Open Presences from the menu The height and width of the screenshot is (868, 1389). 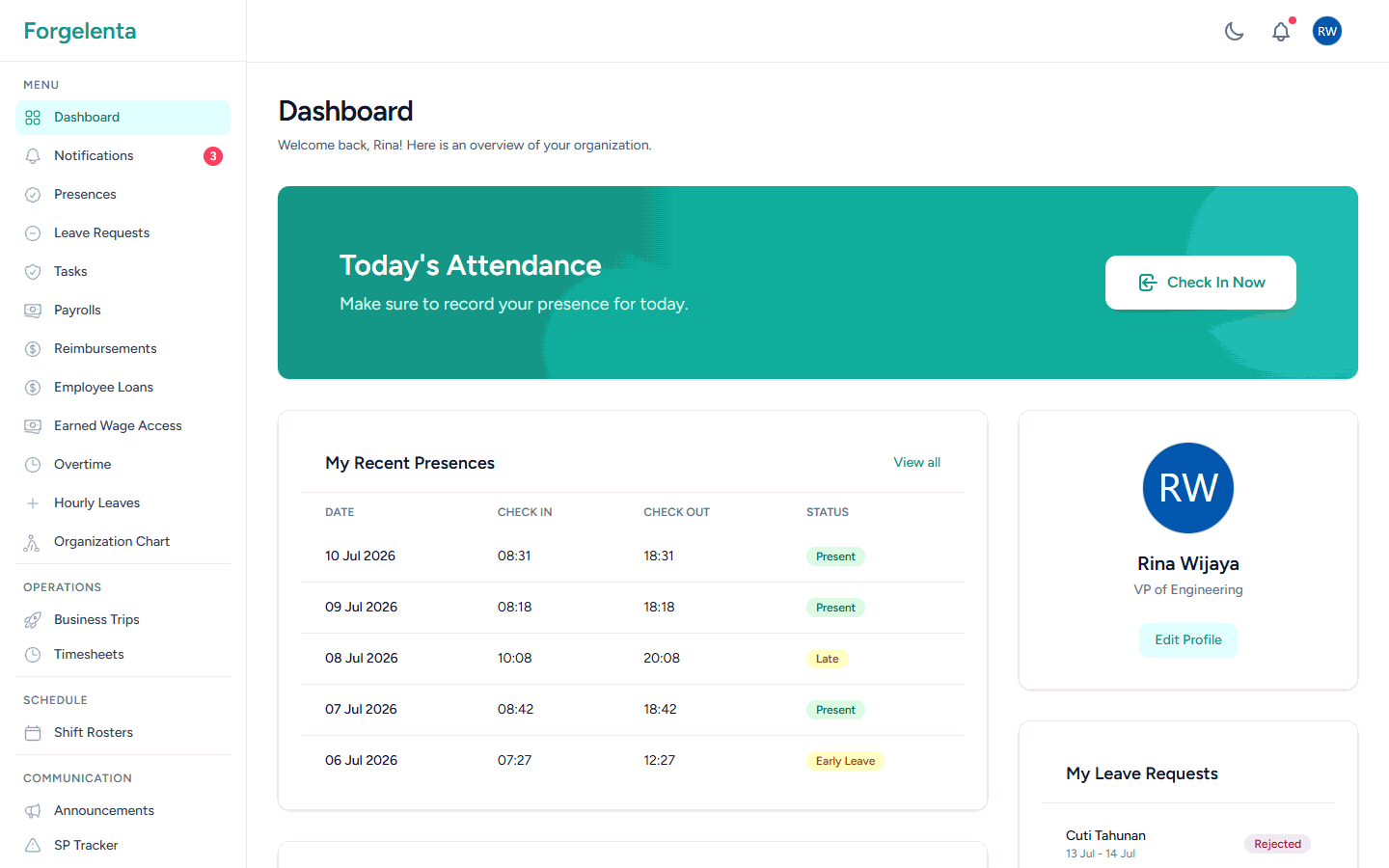pyautogui.click(x=123, y=195)
